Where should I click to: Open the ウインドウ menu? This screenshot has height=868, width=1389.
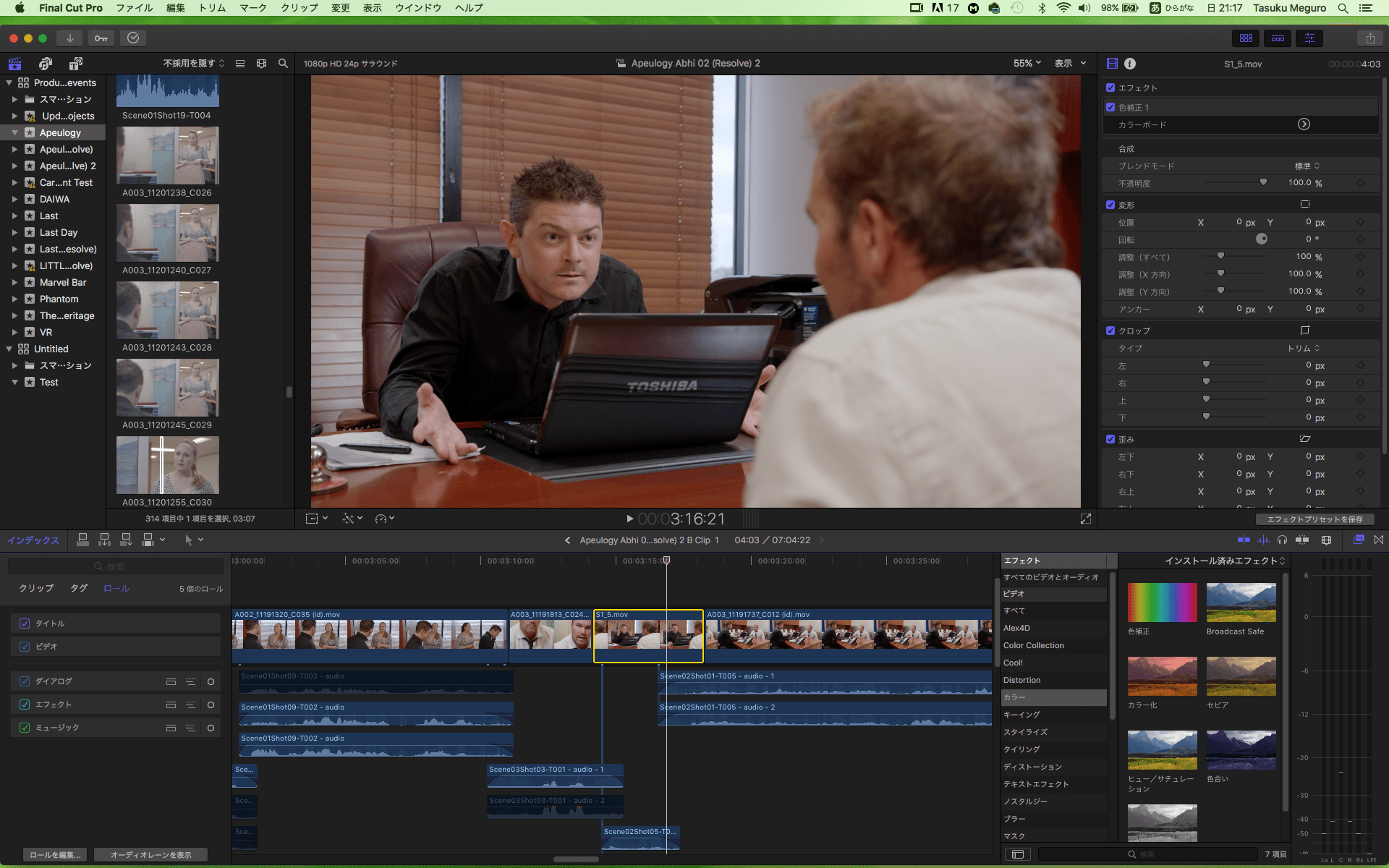pyautogui.click(x=417, y=8)
